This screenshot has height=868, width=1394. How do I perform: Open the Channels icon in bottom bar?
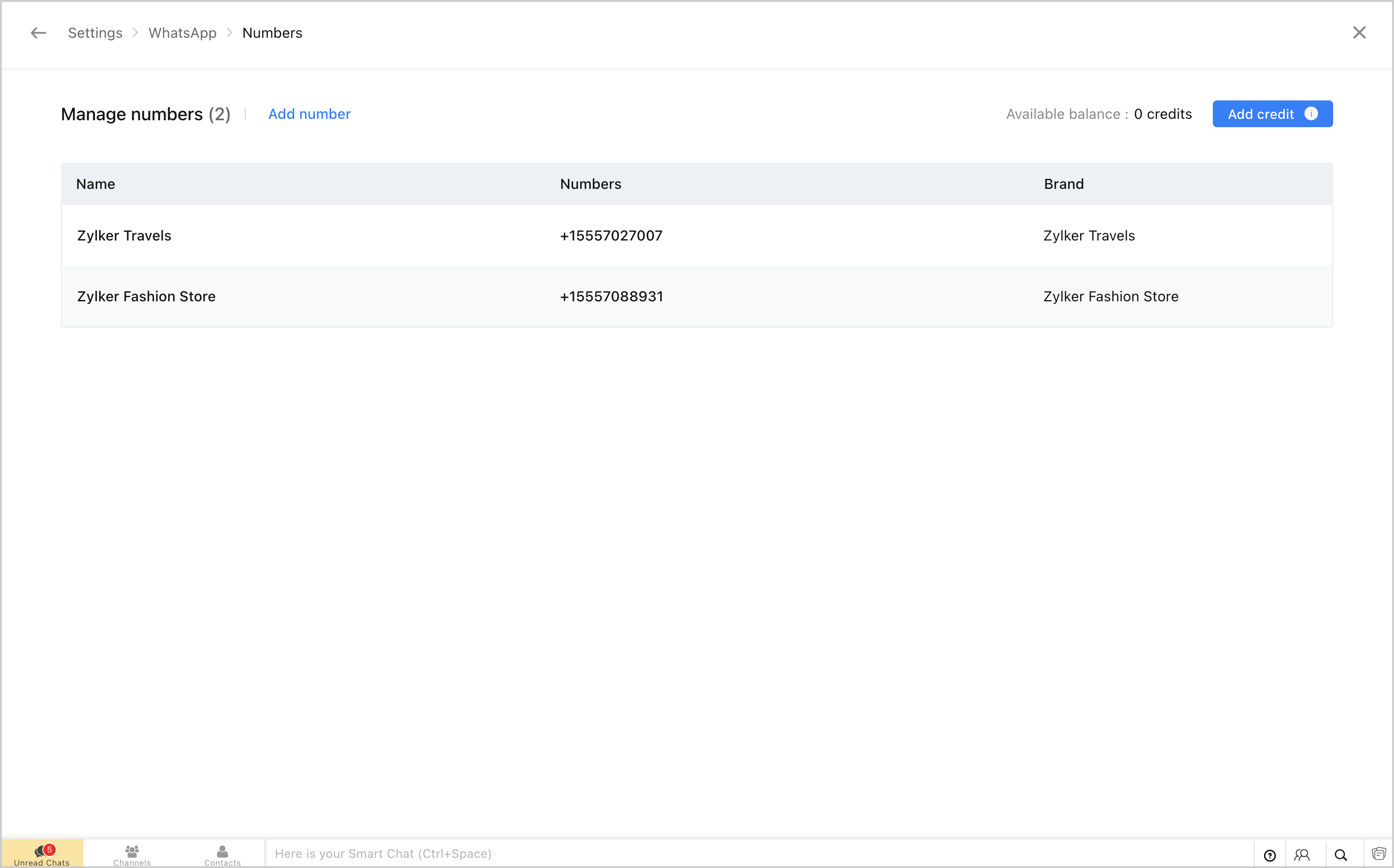[132, 854]
